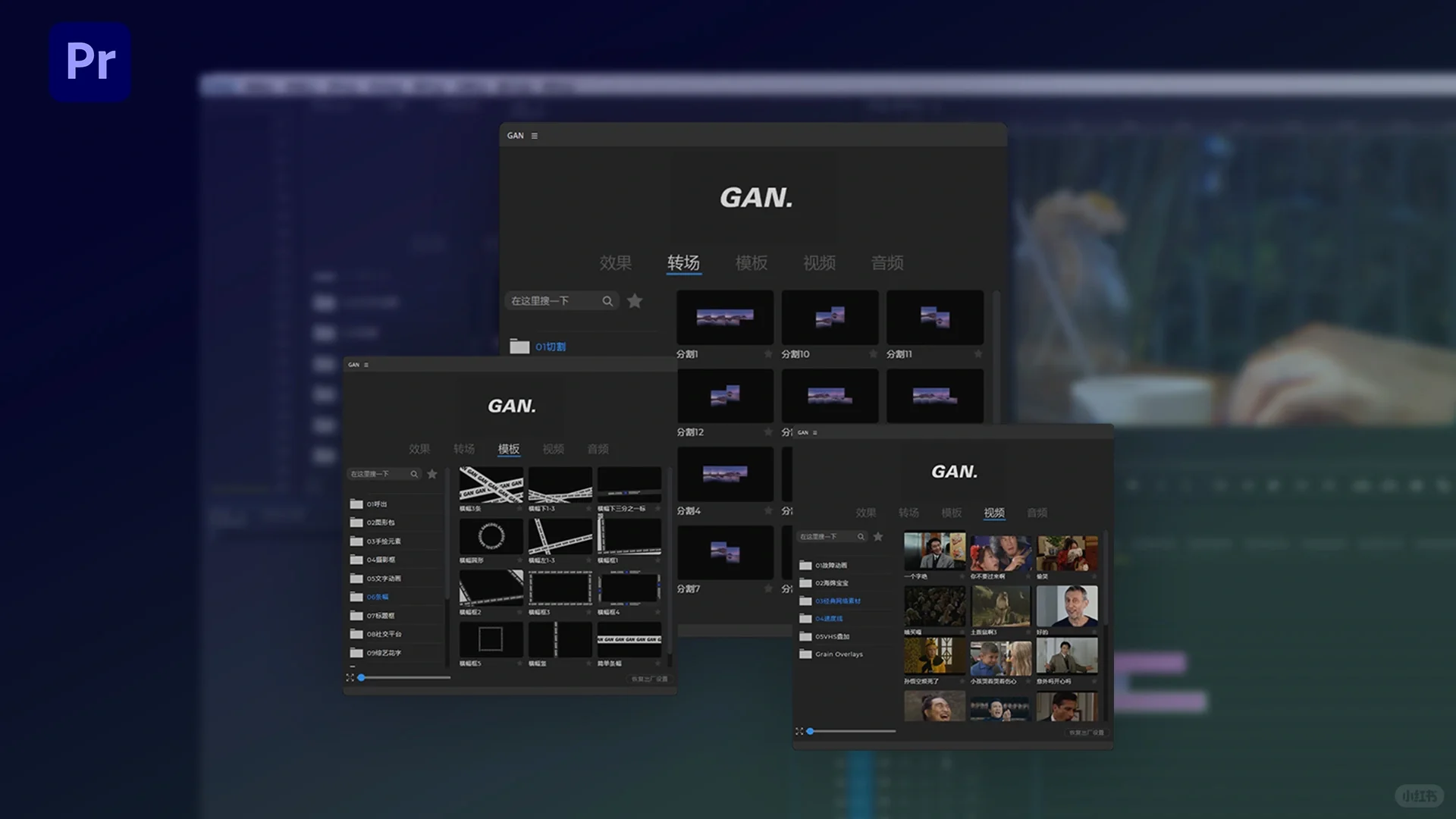Image resolution: width=1456 pixels, height=819 pixels.
Task: Toggle the favorite star on 分割10 thumbnail
Action: coord(873,354)
